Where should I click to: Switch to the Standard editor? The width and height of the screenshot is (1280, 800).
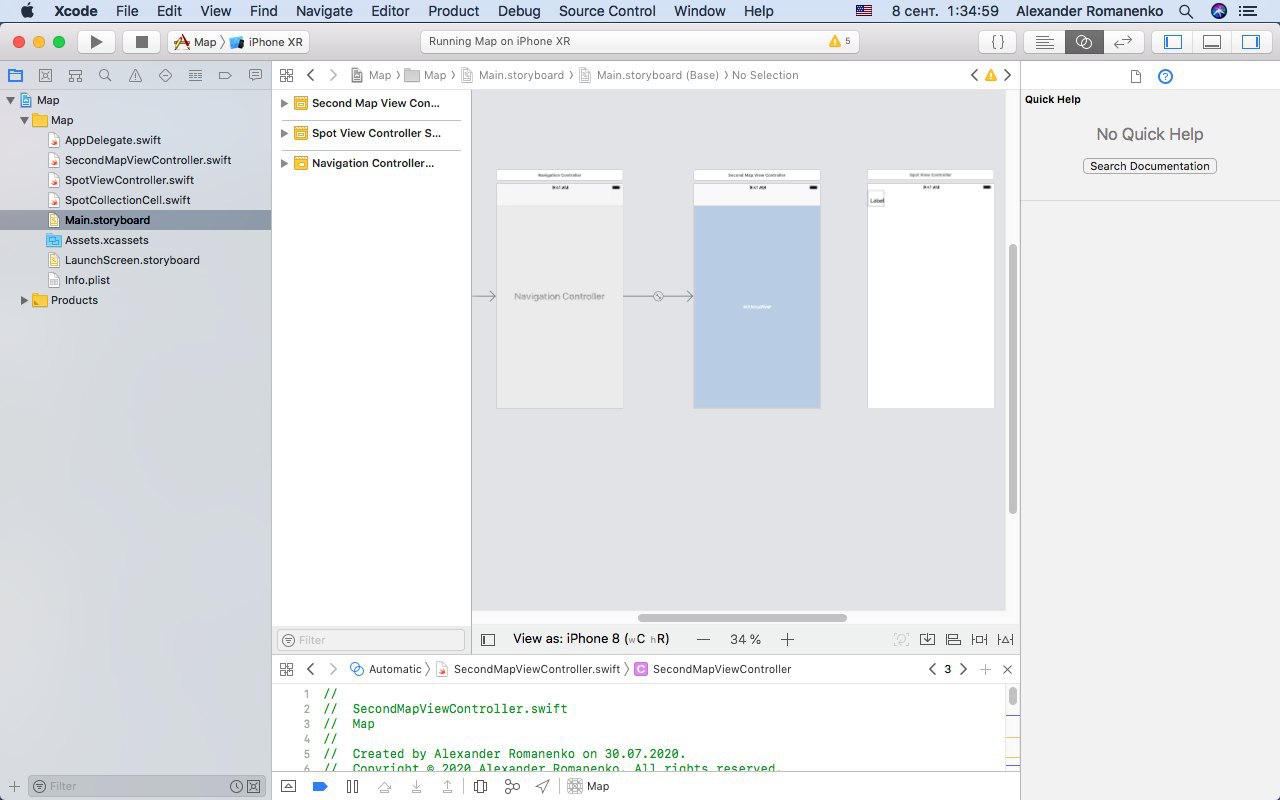pos(1044,42)
